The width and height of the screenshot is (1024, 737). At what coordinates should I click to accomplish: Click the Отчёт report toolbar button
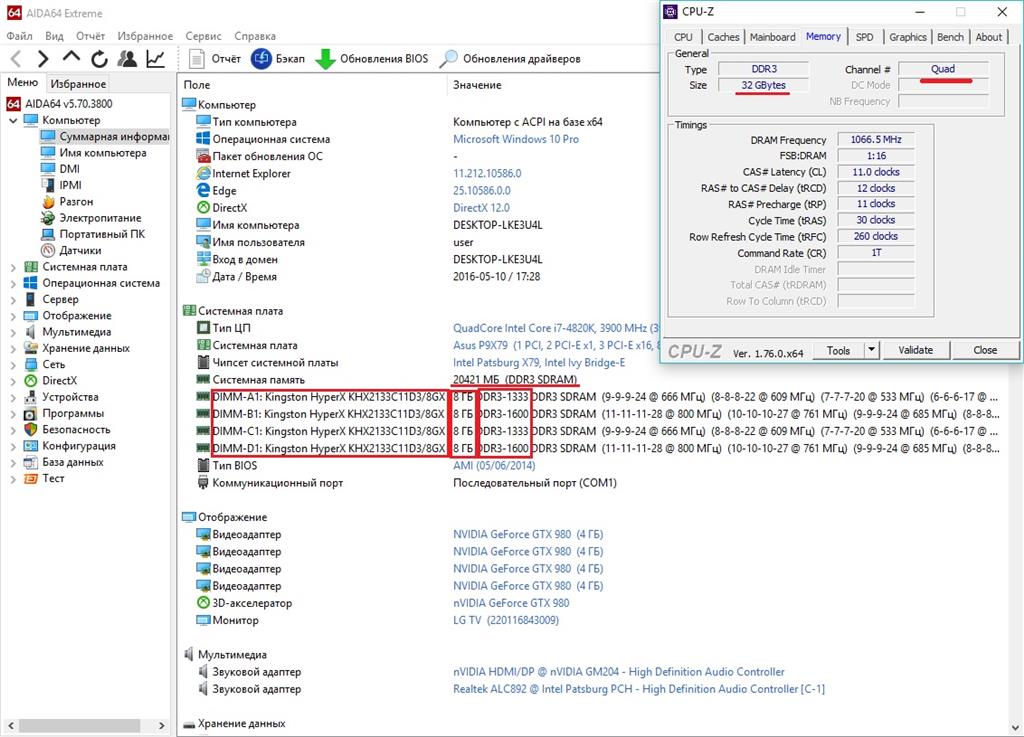point(215,59)
